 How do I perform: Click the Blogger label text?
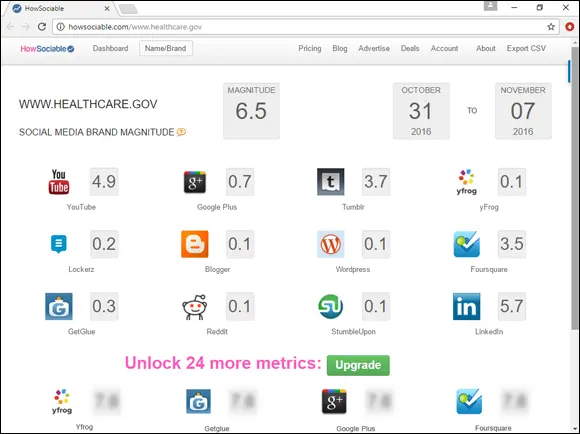click(x=217, y=269)
